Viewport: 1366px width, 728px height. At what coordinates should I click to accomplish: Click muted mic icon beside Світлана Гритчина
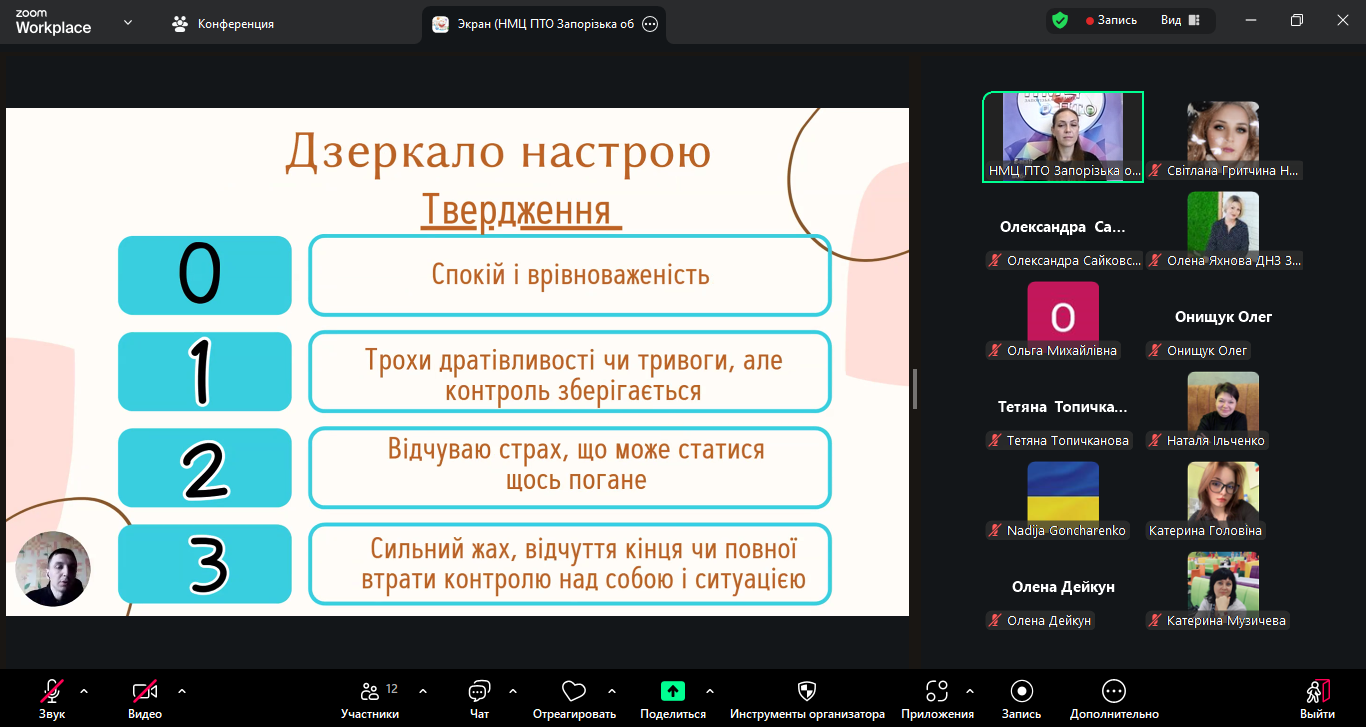coord(1155,171)
